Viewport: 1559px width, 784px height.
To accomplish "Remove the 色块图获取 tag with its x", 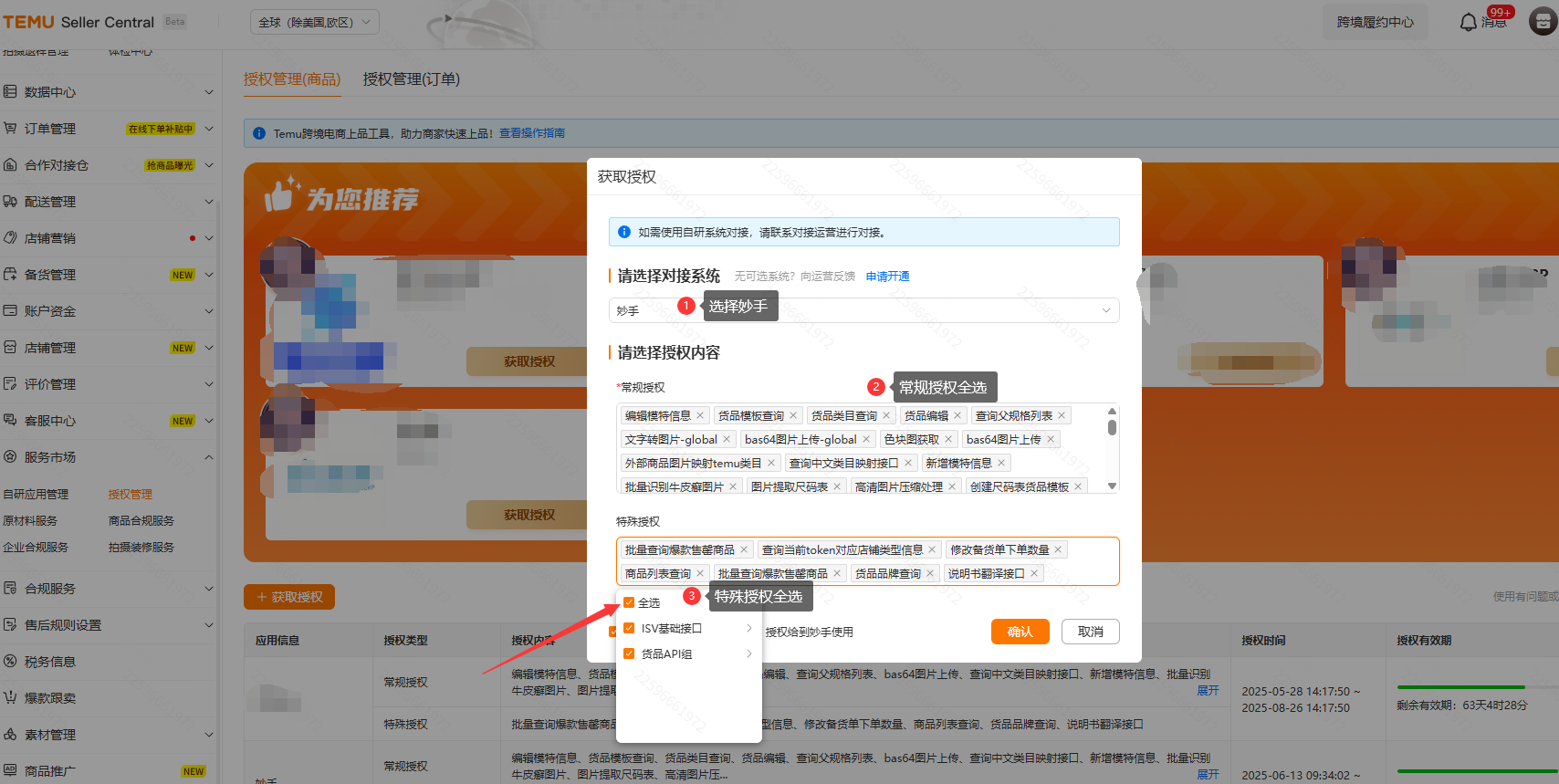I will 948,440.
